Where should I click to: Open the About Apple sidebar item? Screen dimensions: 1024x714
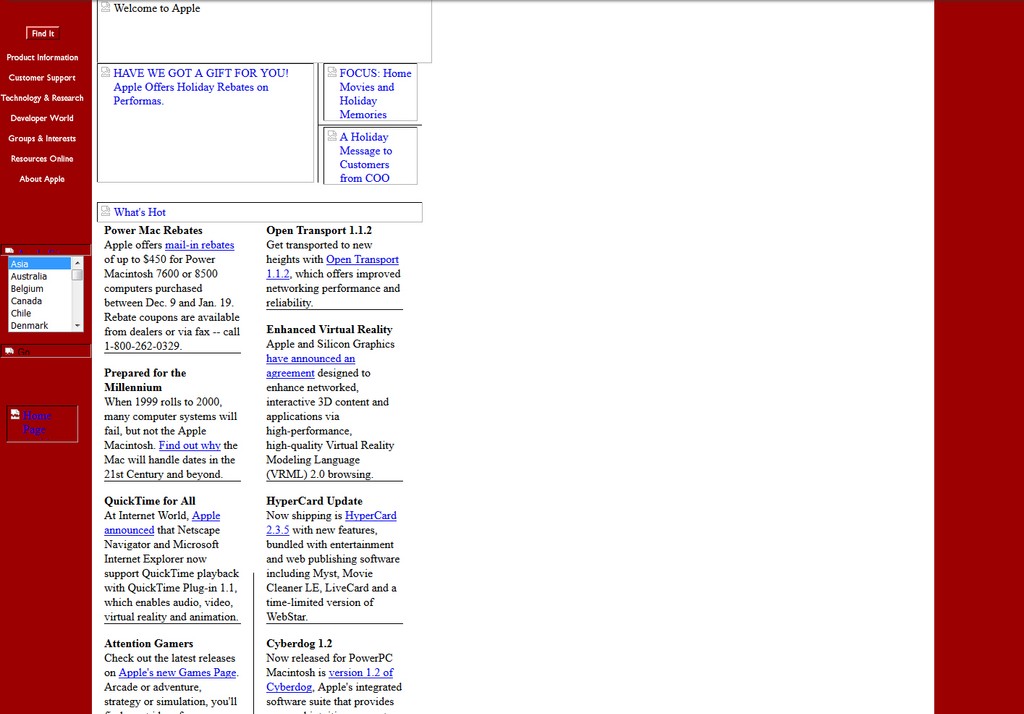click(42, 179)
